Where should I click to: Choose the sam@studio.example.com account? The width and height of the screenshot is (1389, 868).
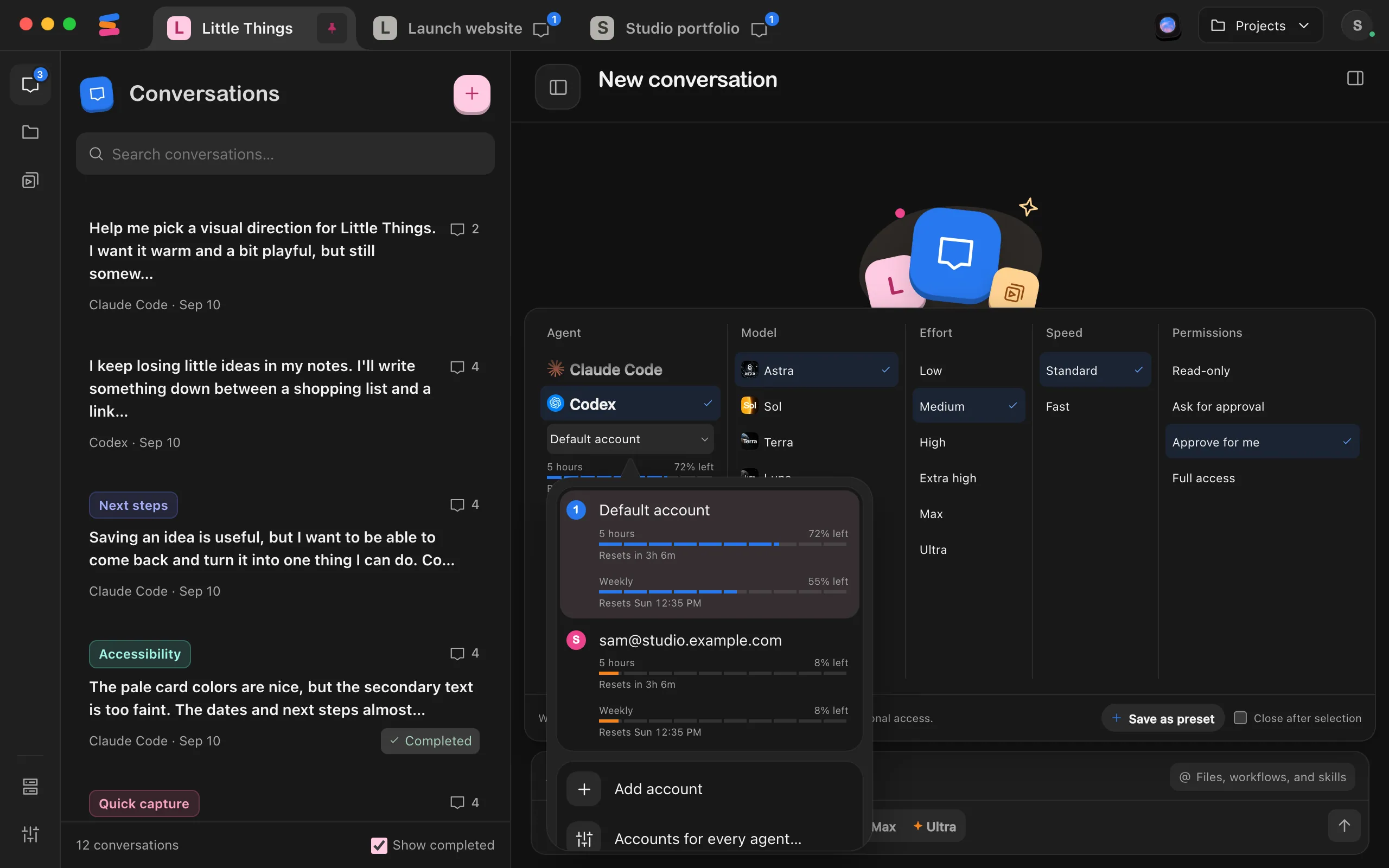(x=710, y=685)
